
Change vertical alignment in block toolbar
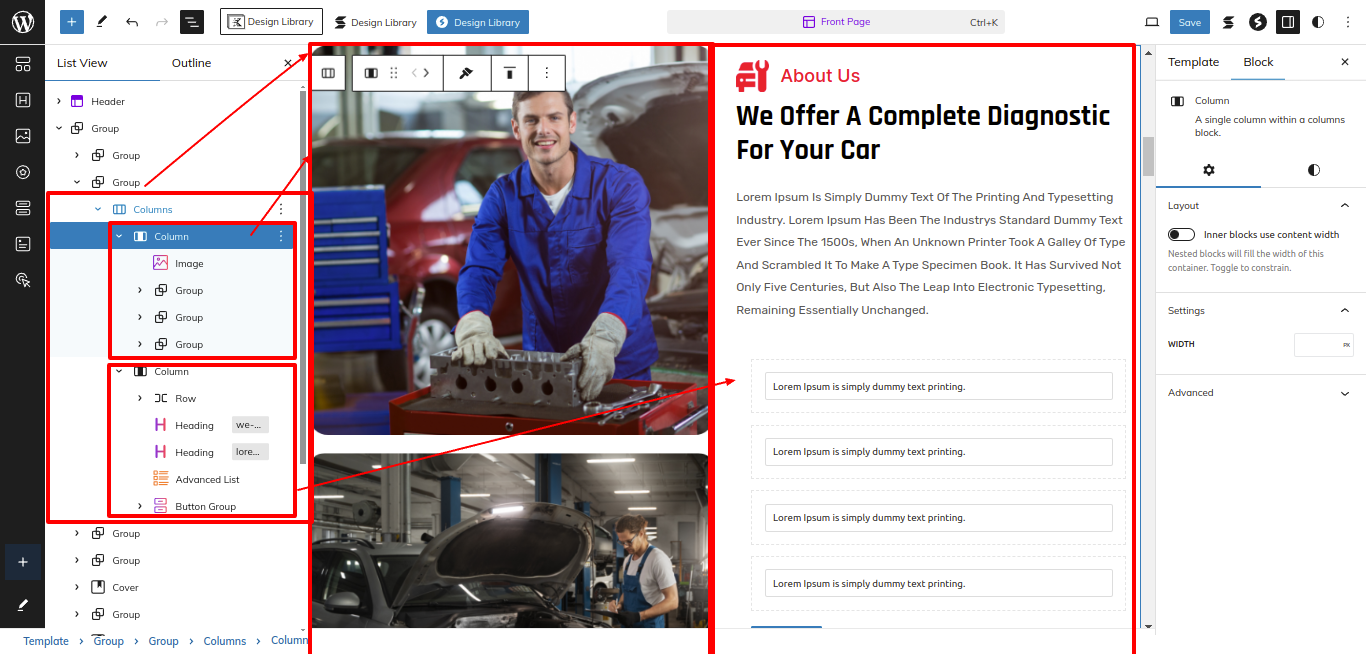pyautogui.click(x=509, y=73)
